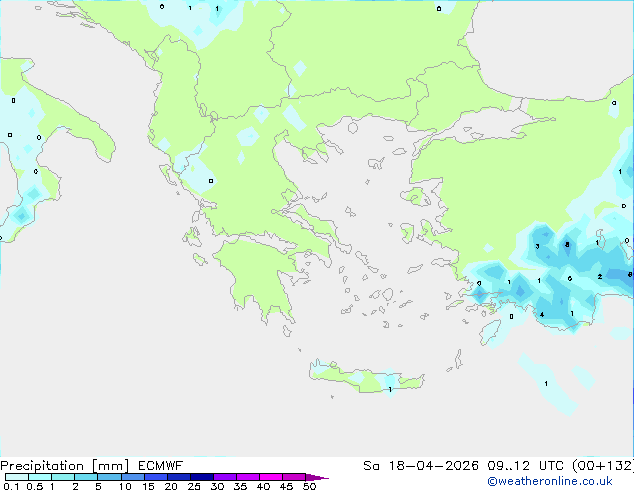Click the purple over-50 legend arrow tip
Screen dimensions: 634x490
(317, 477)
